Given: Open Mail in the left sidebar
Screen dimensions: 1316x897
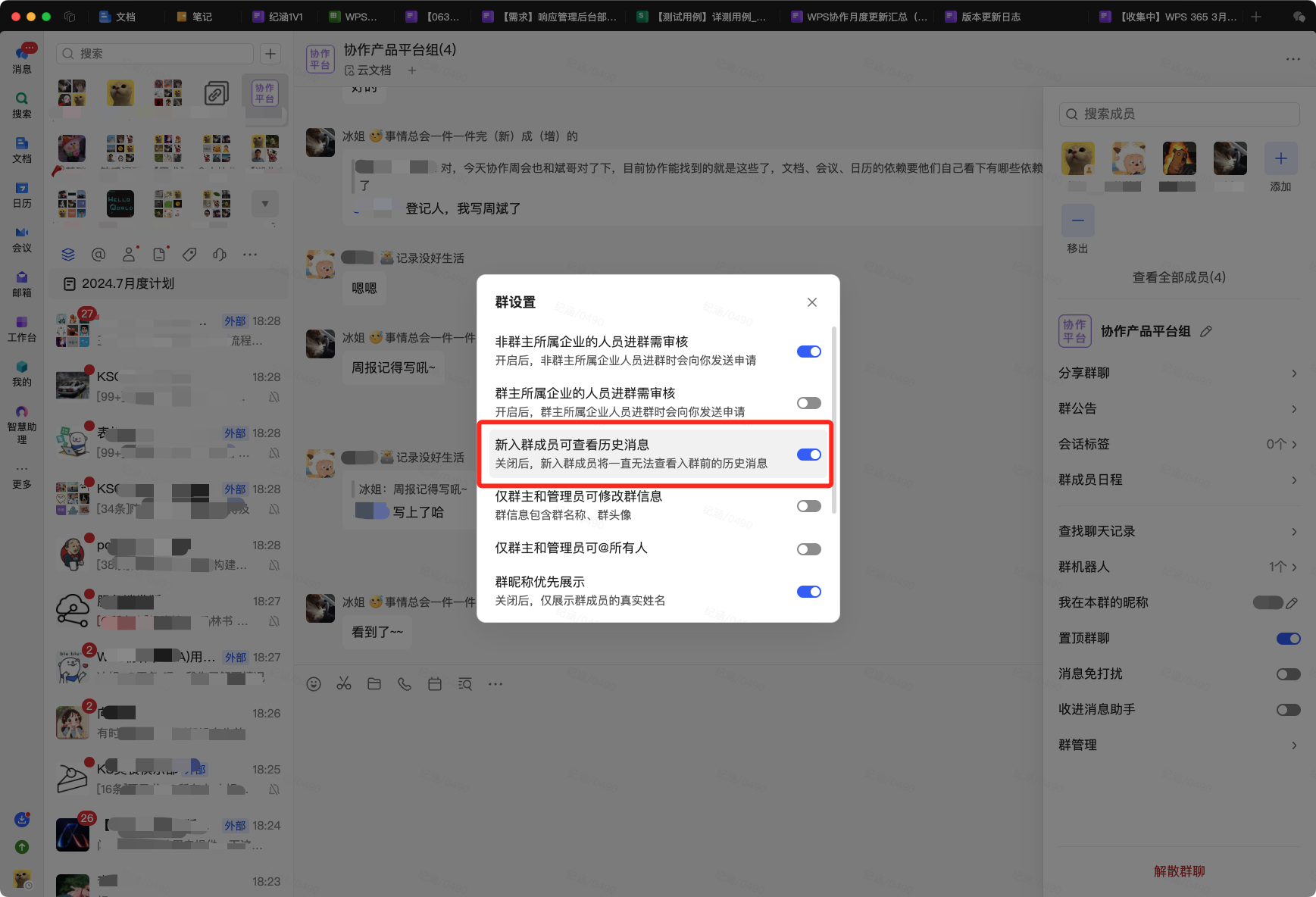Looking at the screenshot, I should [22, 283].
